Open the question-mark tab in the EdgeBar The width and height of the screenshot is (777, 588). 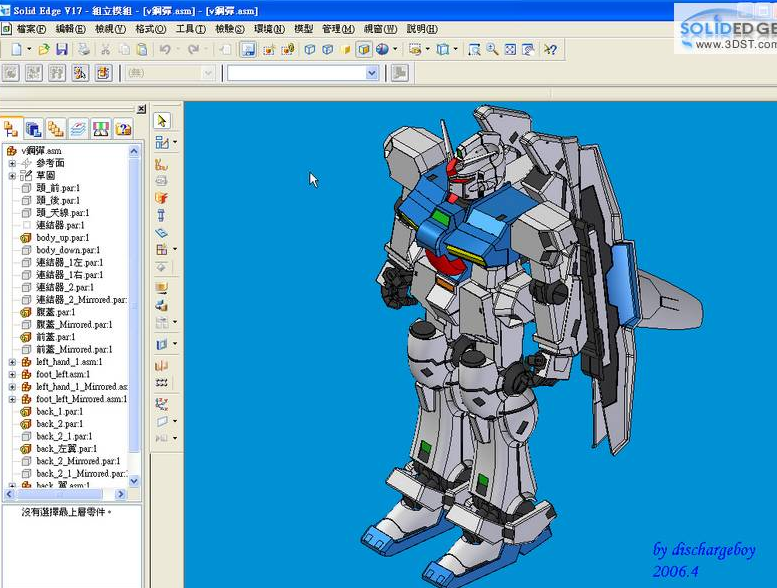tap(123, 129)
